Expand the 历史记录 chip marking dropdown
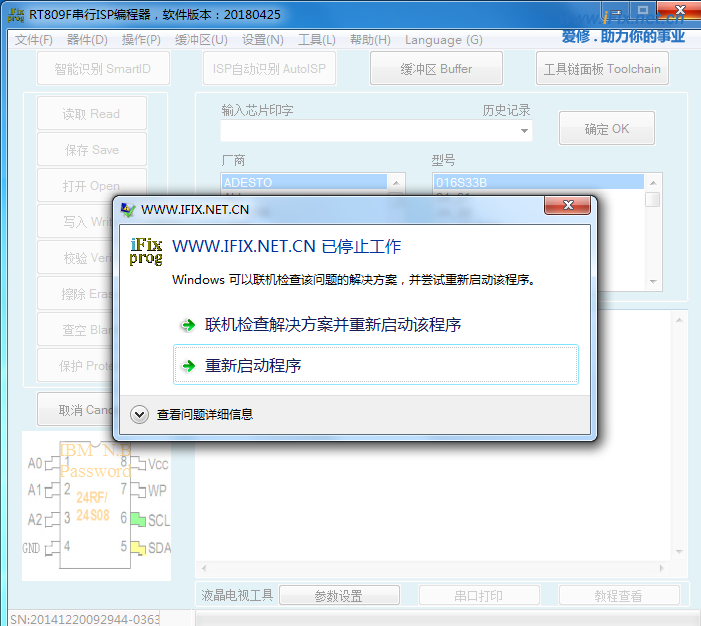Viewport: 701px width, 626px height. pos(524,131)
